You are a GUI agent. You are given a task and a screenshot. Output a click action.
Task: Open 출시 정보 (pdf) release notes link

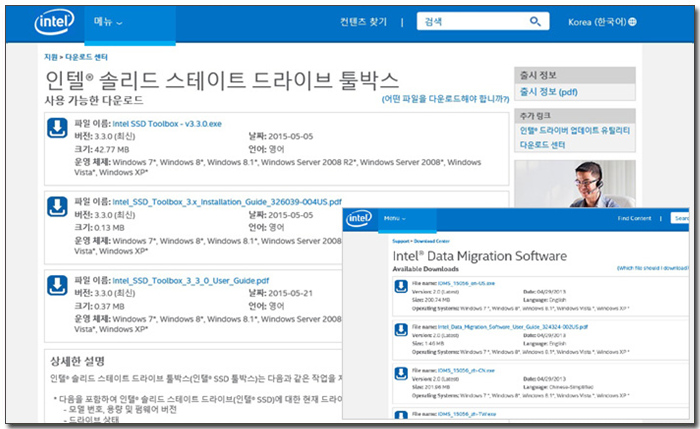point(548,92)
